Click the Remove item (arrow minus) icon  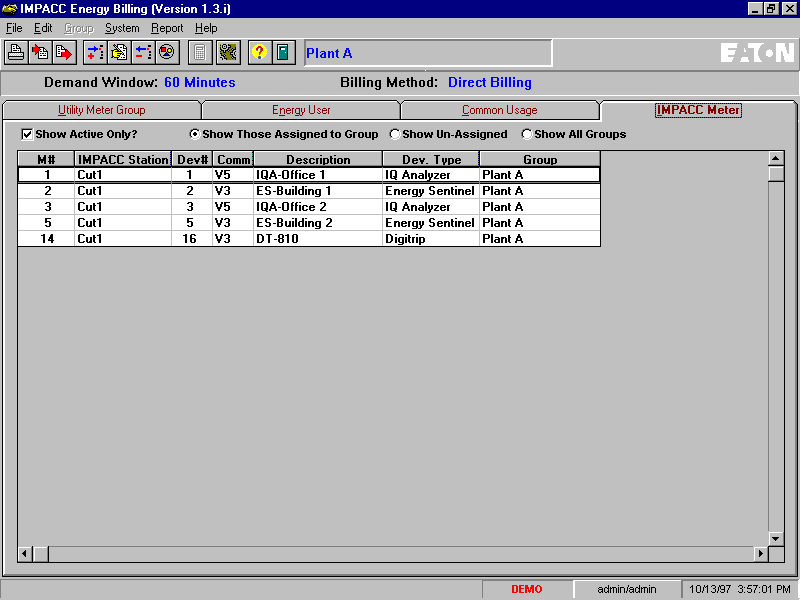click(143, 53)
